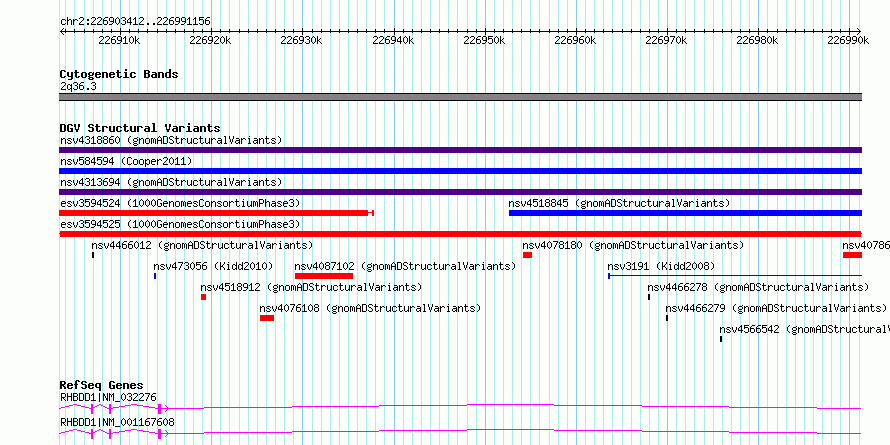The image size is (890, 445).
Task: Click the nsv4318860 purple variant bar
Action: pos(460,150)
